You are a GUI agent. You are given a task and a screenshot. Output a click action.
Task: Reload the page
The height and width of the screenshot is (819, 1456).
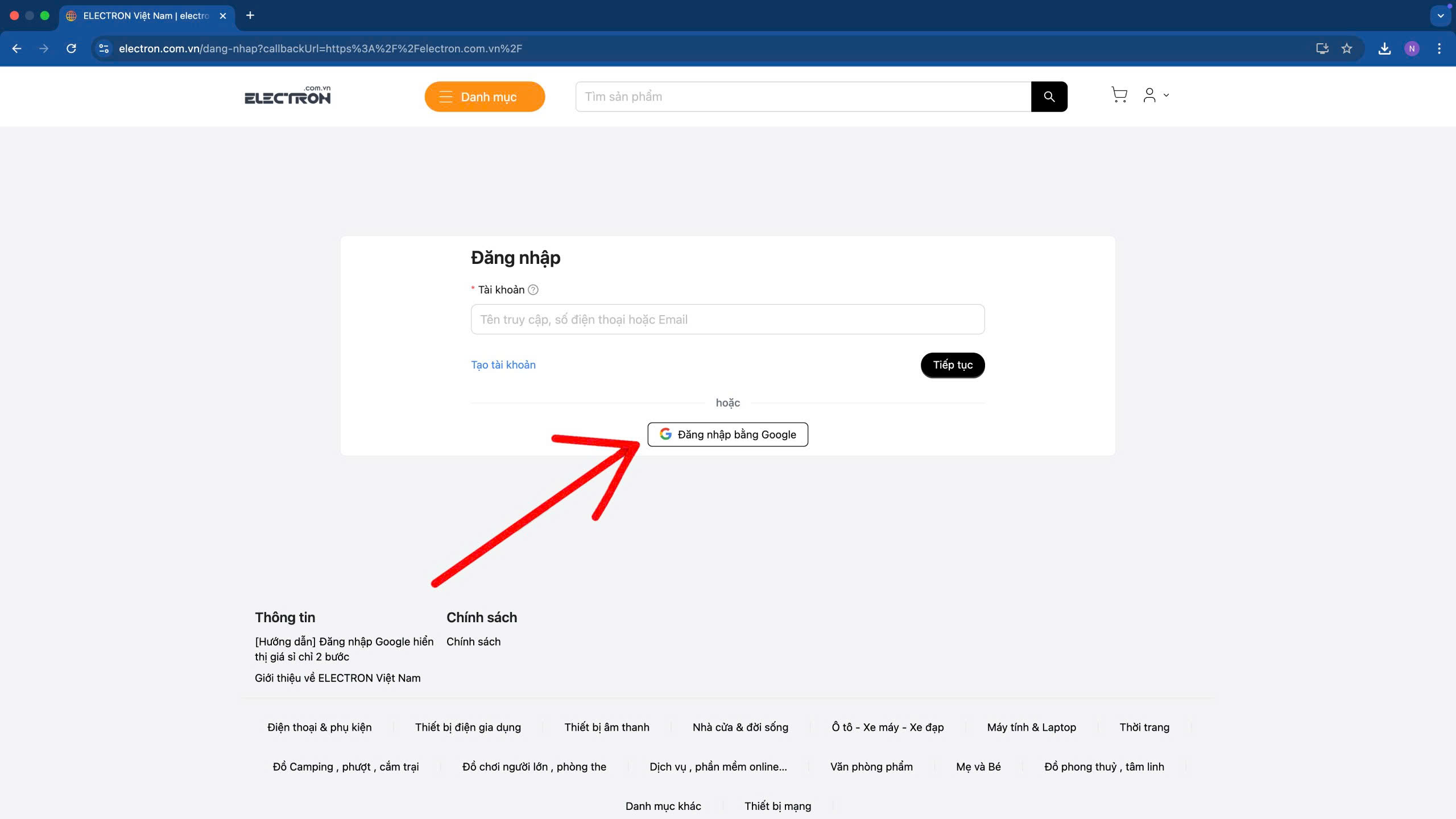pyautogui.click(x=71, y=48)
